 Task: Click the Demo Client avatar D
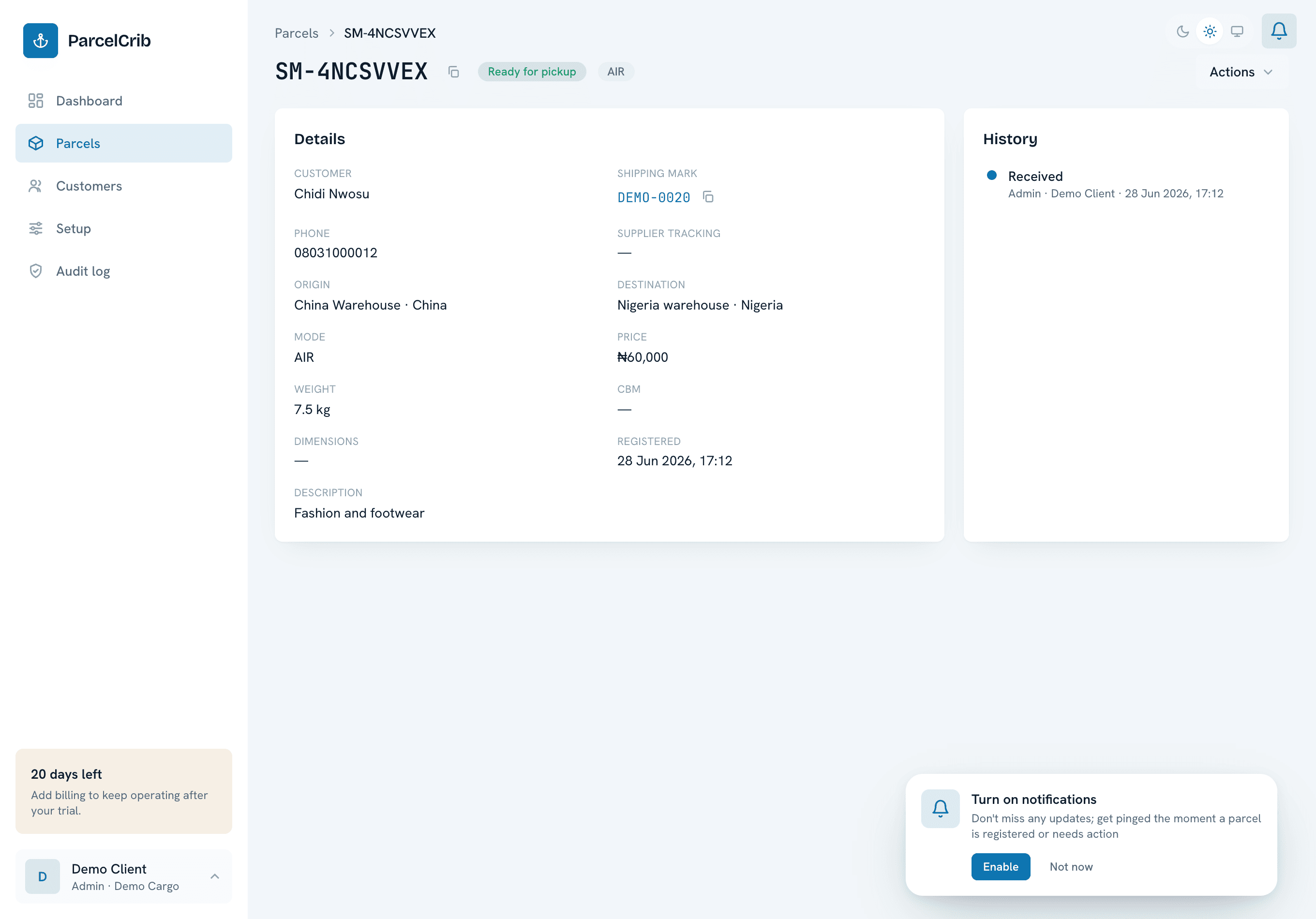(43, 876)
